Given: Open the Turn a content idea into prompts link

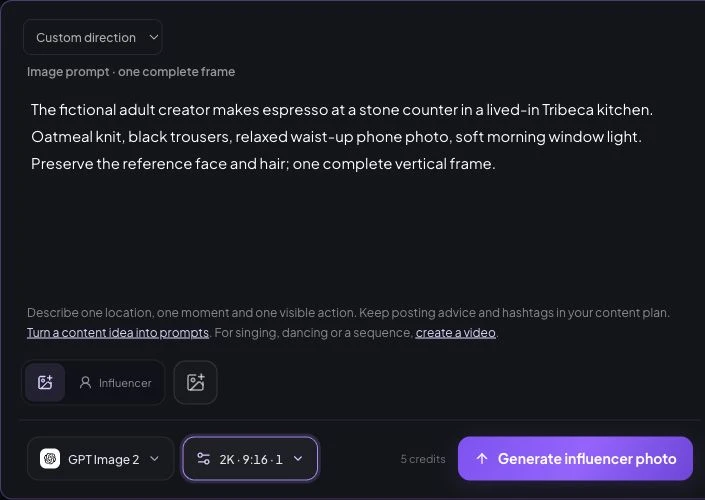Looking at the screenshot, I should pyautogui.click(x=118, y=333).
